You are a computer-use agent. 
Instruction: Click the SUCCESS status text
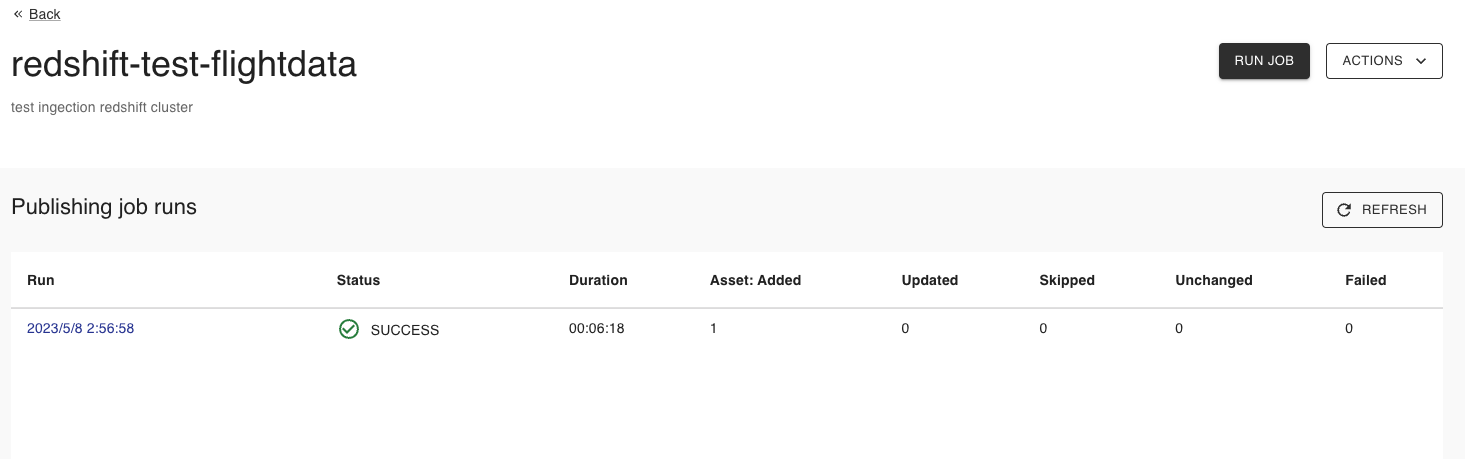tap(405, 330)
